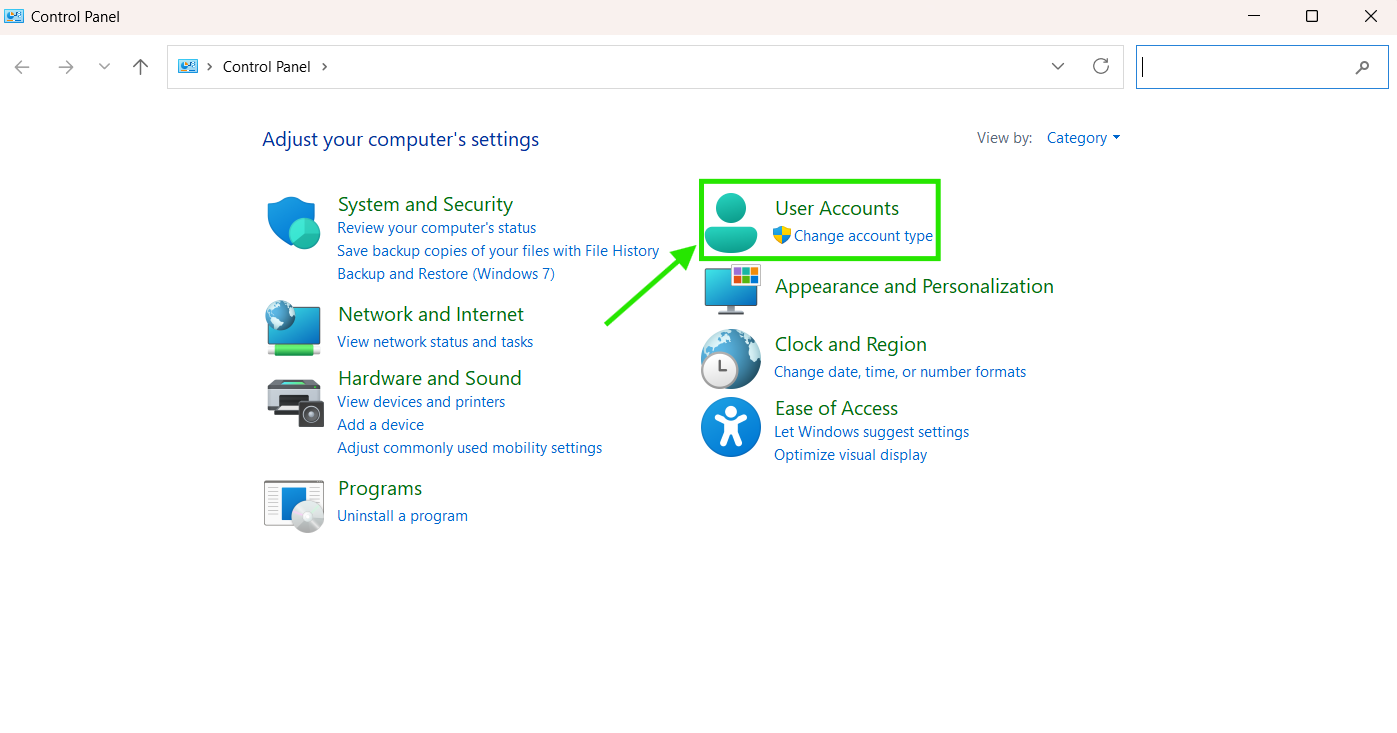
Task: Open the View by Category dropdown
Action: point(1083,138)
